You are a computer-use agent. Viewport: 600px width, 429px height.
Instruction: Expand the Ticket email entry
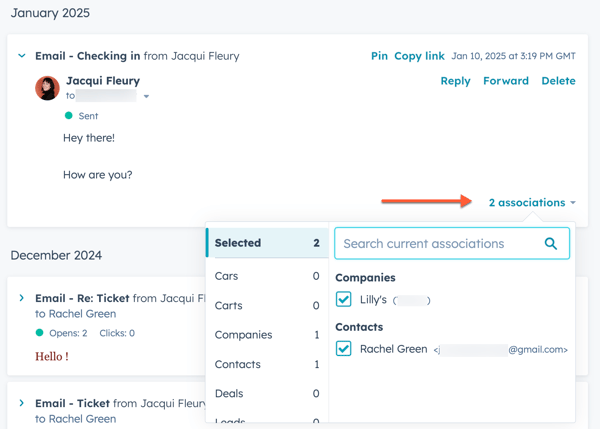pos(22,404)
